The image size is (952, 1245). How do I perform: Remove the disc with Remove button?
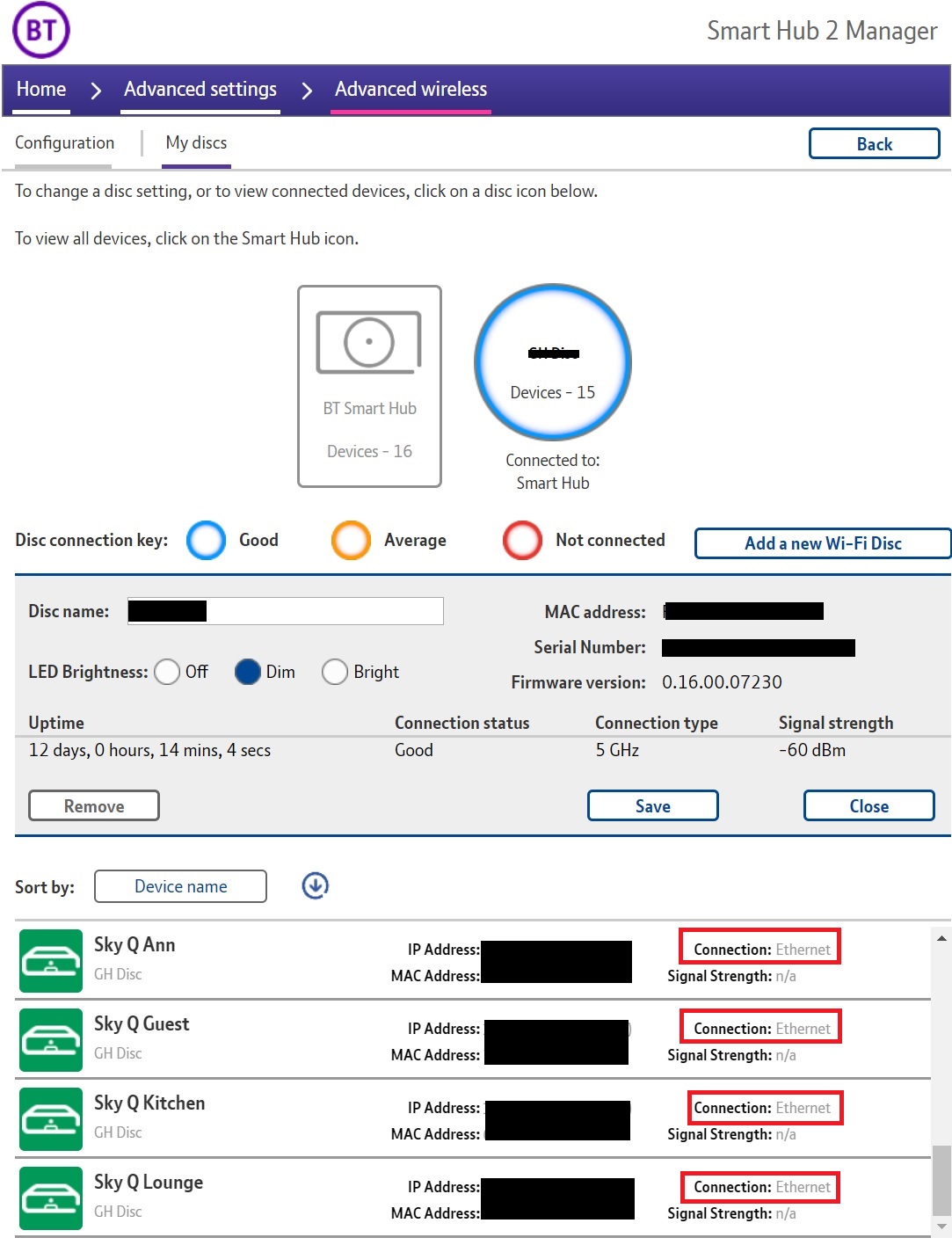tap(94, 805)
